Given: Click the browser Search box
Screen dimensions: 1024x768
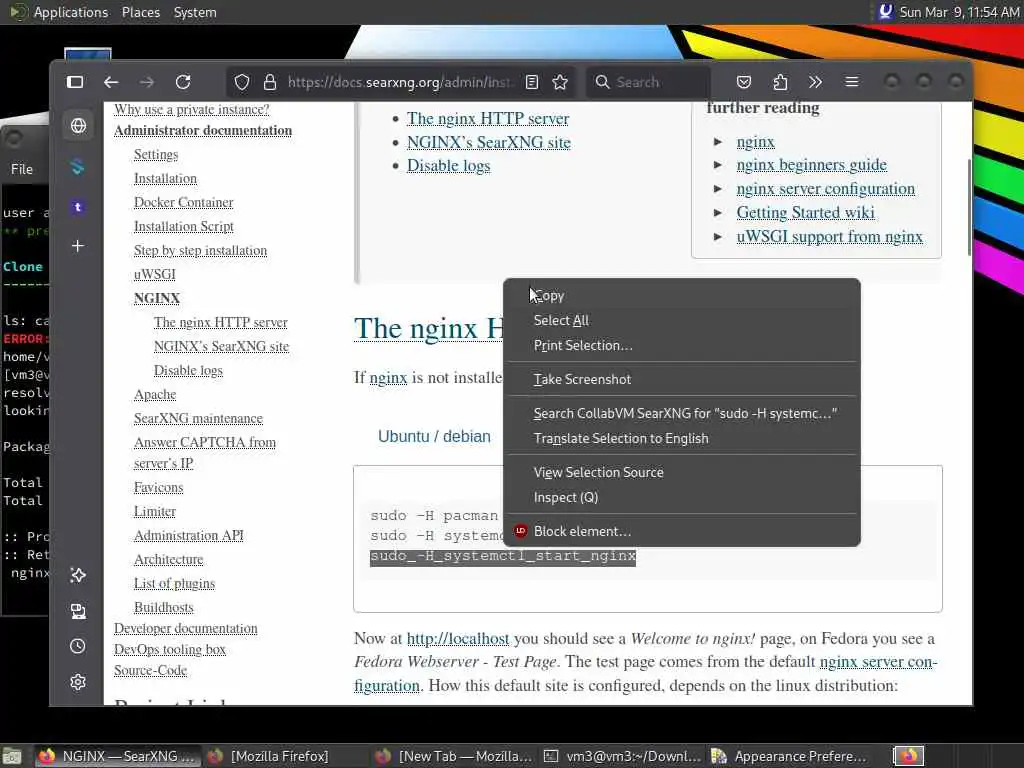Looking at the screenshot, I should click(x=648, y=82).
